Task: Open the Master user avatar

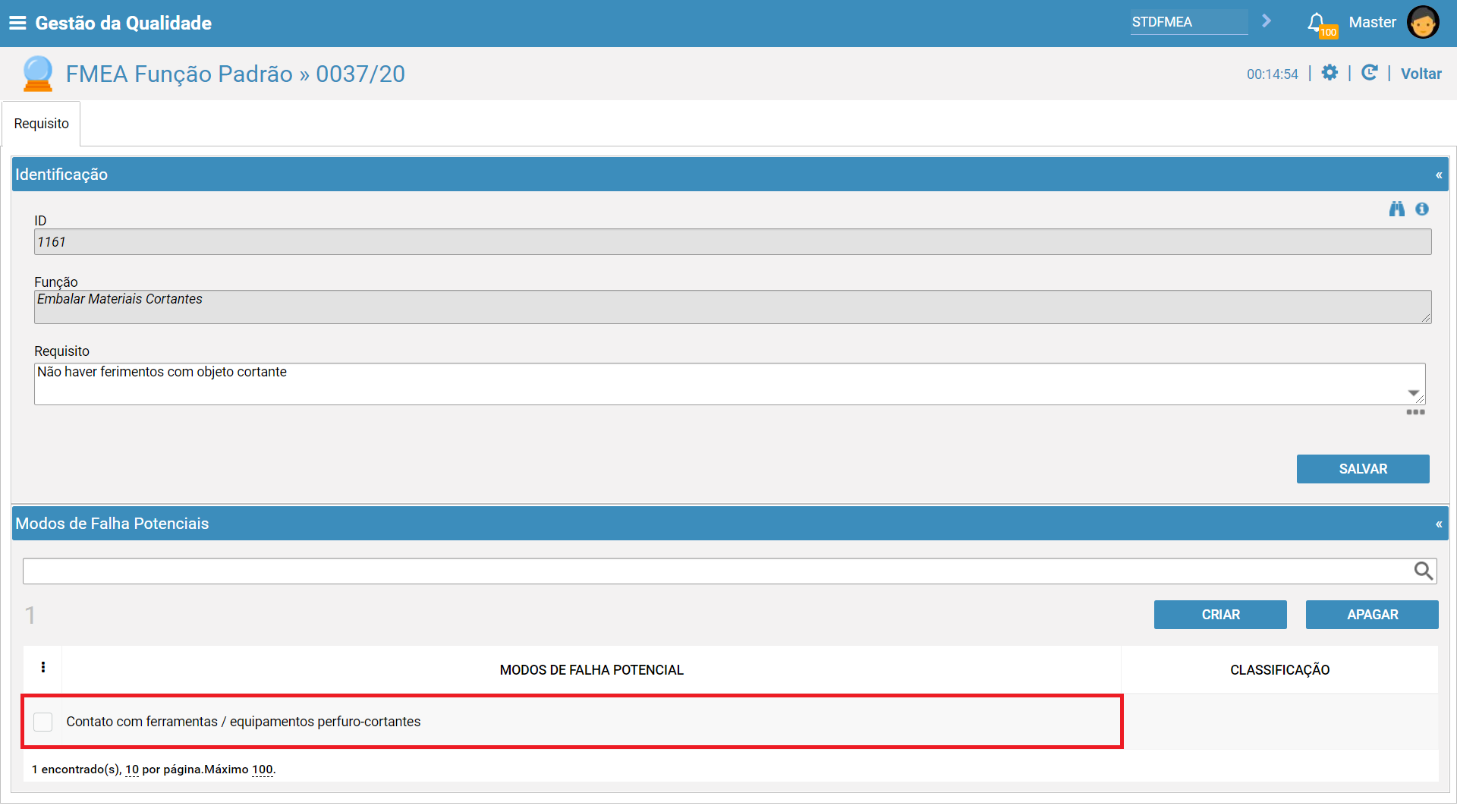Action: [1423, 22]
